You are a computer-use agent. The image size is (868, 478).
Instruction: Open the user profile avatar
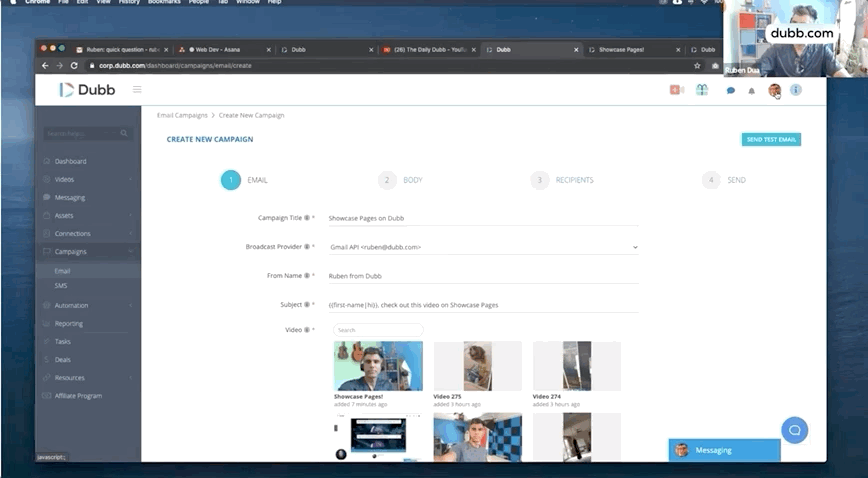click(x=774, y=90)
